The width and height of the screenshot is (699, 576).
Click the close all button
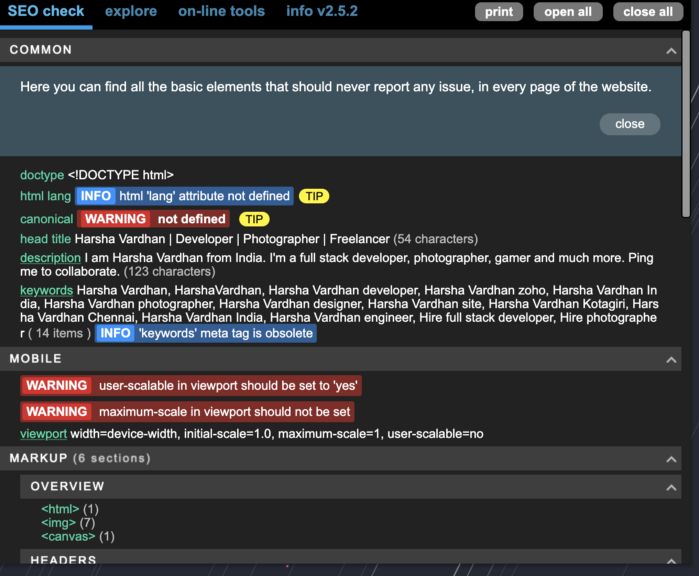point(648,12)
